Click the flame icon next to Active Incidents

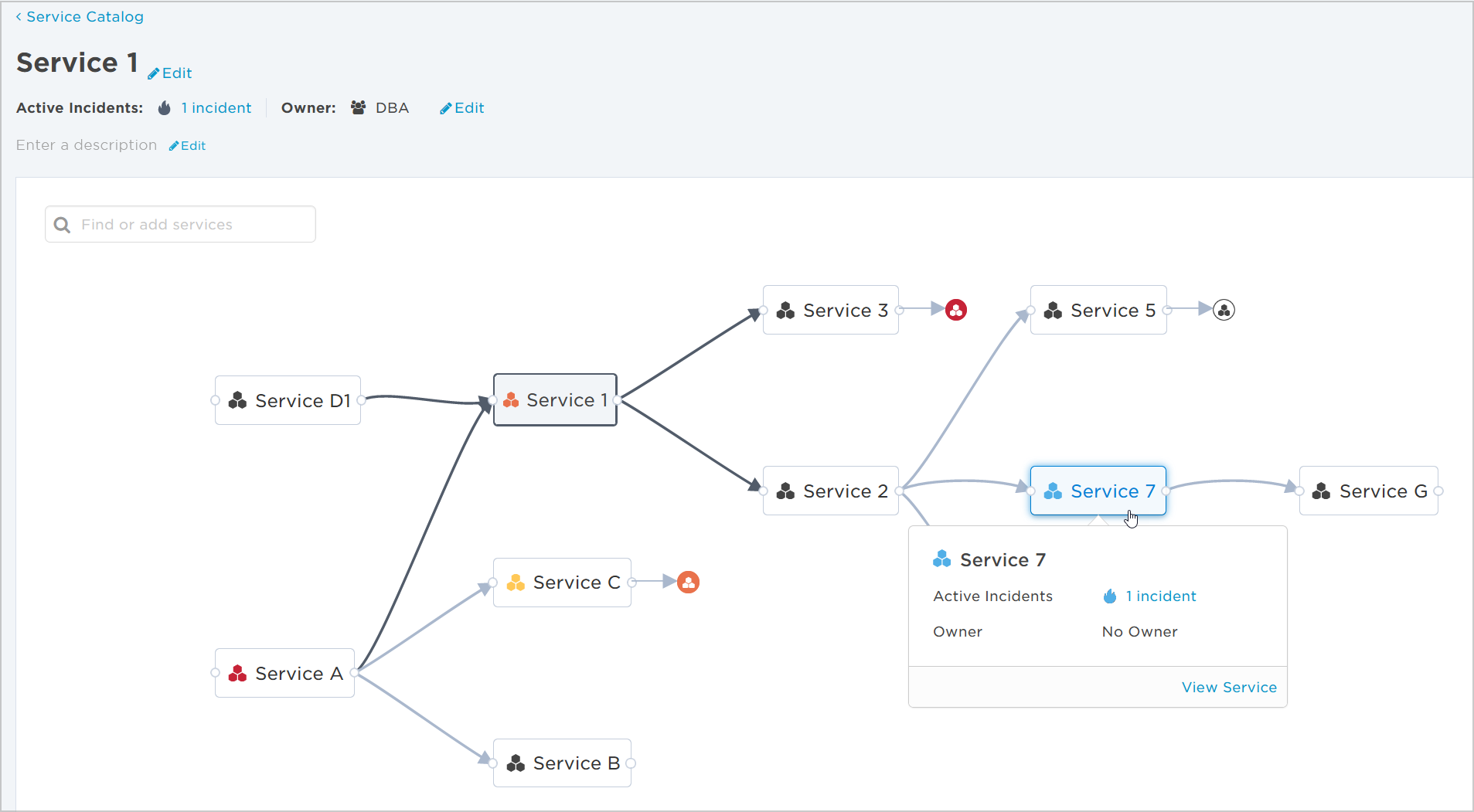tap(164, 107)
